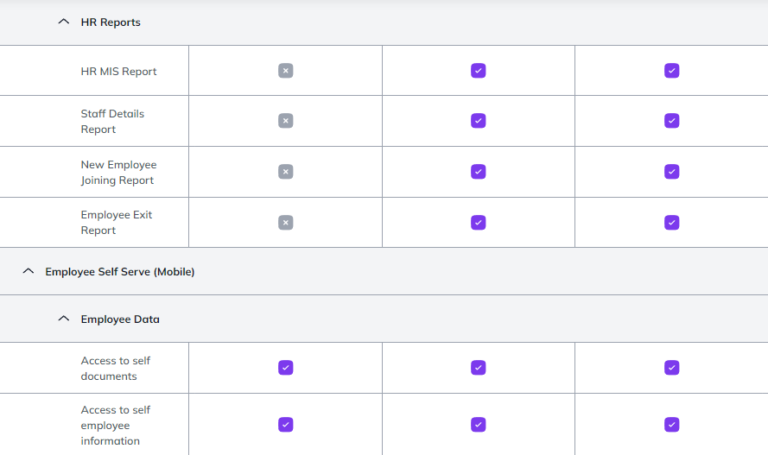Click middle-column checkmark for New Employee Joining Report

[x=478, y=172]
